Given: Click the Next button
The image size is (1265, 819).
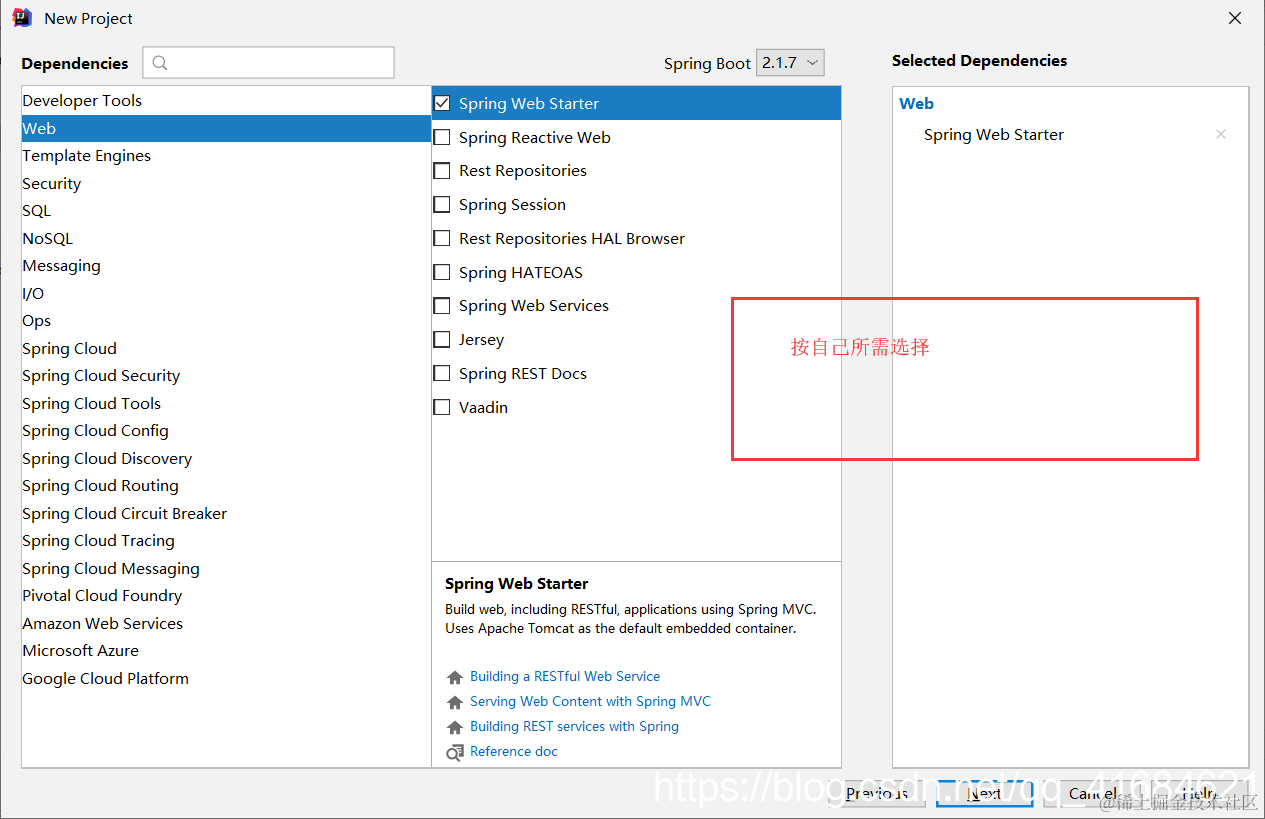Looking at the screenshot, I should (x=984, y=793).
